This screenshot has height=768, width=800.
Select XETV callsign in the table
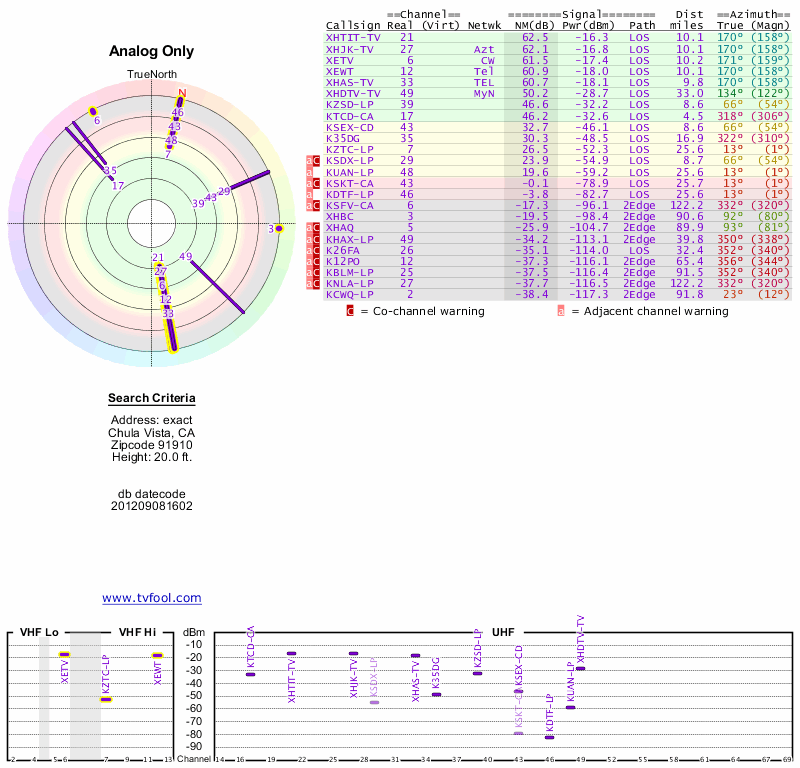coord(339,61)
